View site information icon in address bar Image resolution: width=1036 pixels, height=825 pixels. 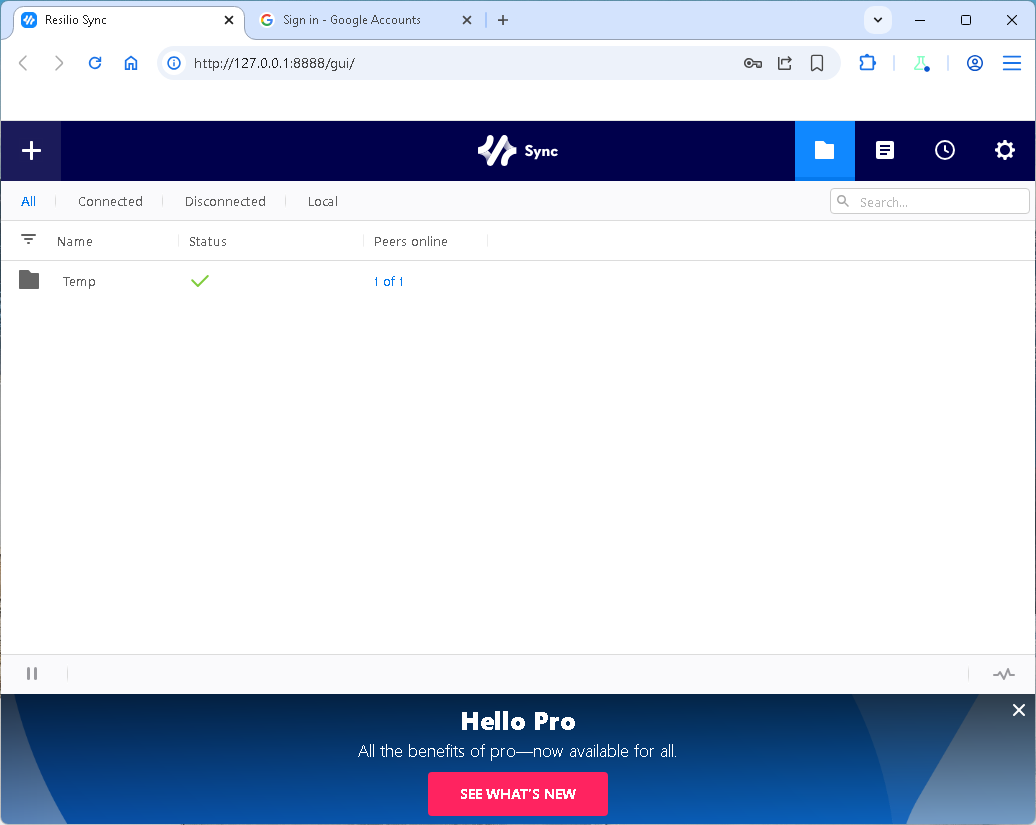(x=174, y=63)
